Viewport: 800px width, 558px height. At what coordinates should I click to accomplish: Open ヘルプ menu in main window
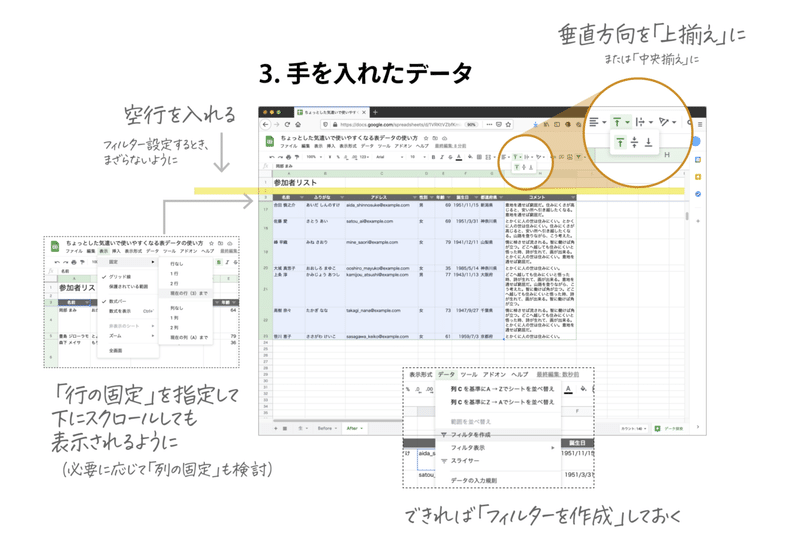tap(422, 146)
